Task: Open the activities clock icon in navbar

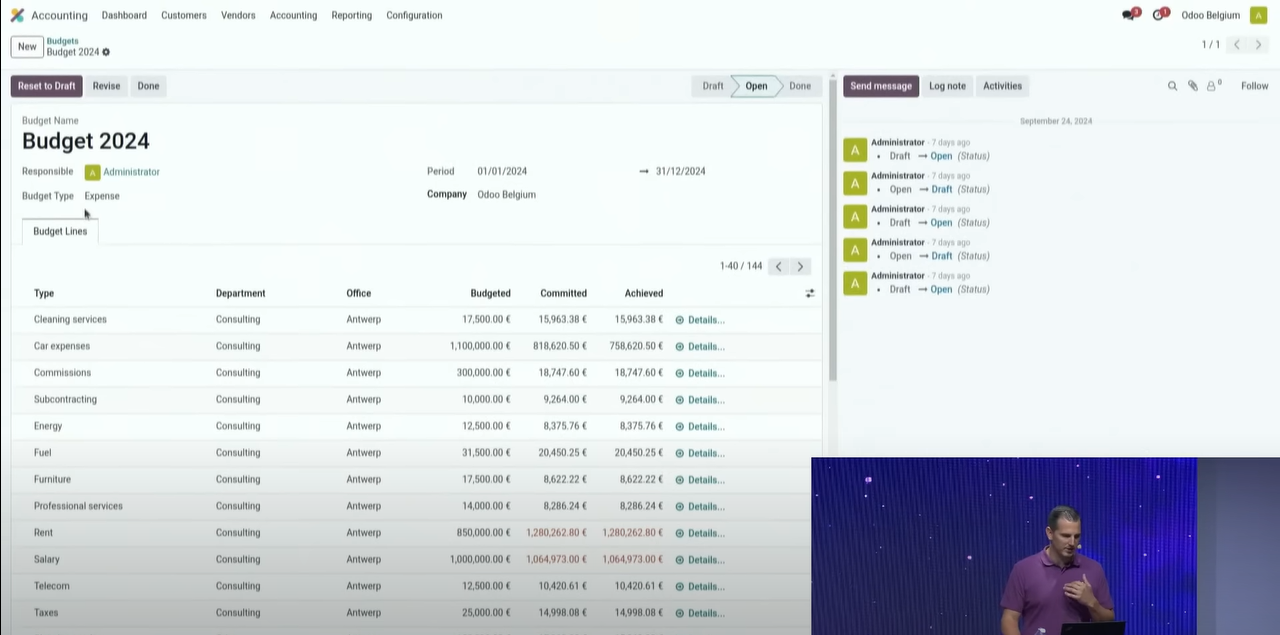Action: [x=1160, y=15]
